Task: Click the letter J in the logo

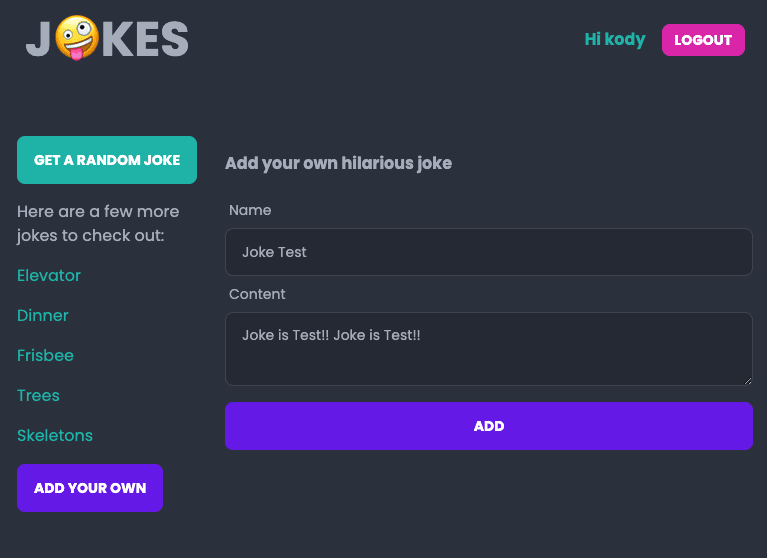Action: (x=38, y=41)
